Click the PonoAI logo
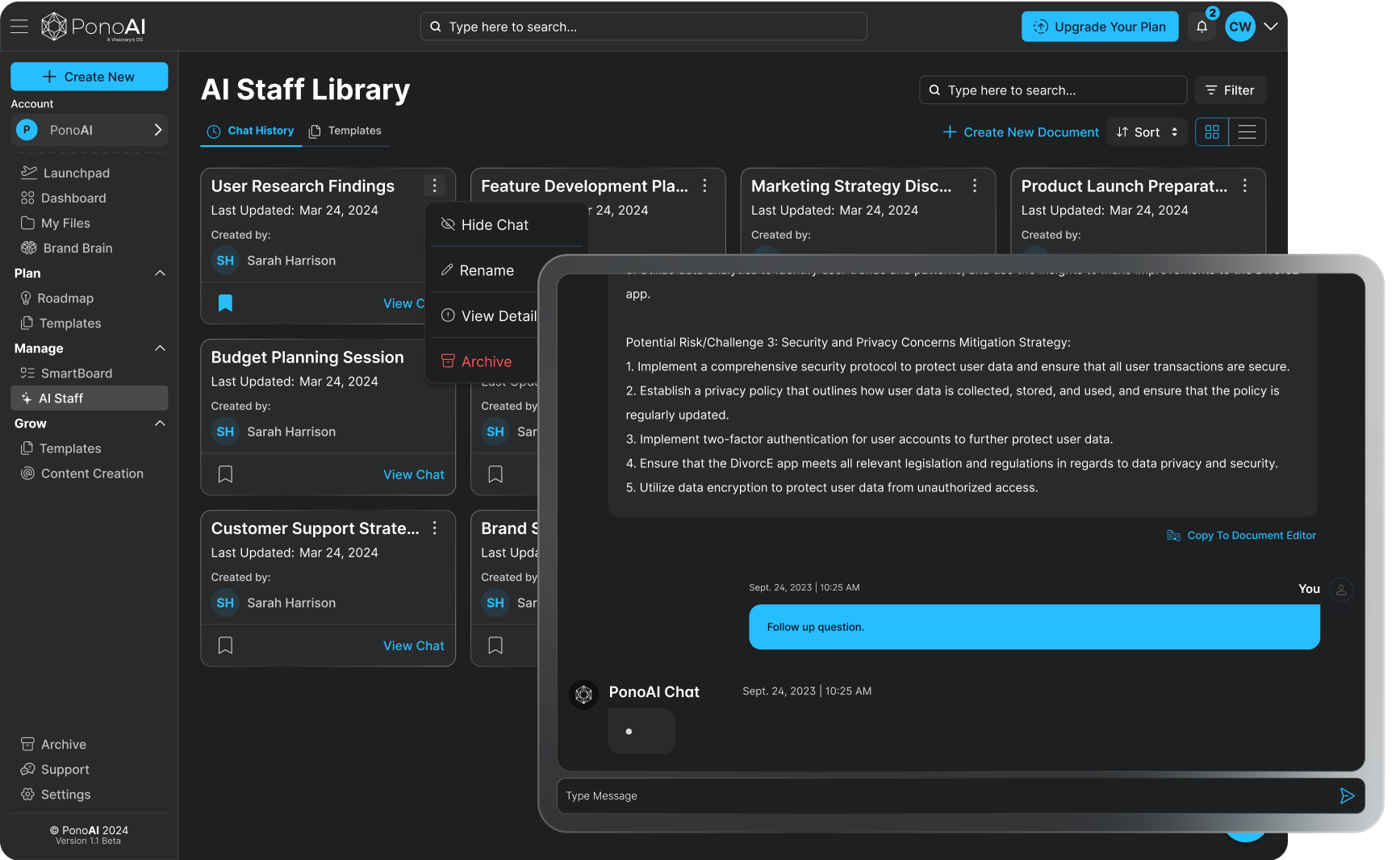1400x860 pixels. (x=94, y=27)
